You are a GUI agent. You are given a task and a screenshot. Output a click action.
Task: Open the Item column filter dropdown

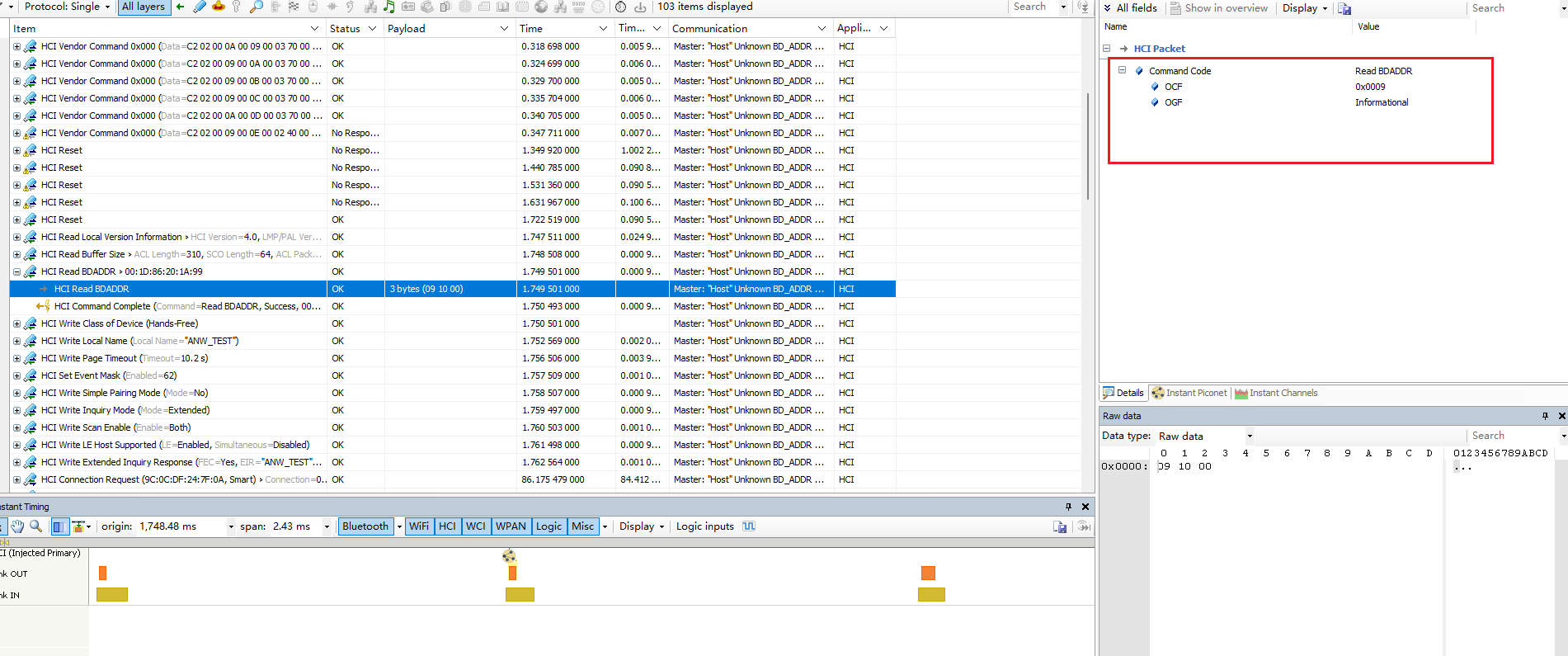[314, 28]
